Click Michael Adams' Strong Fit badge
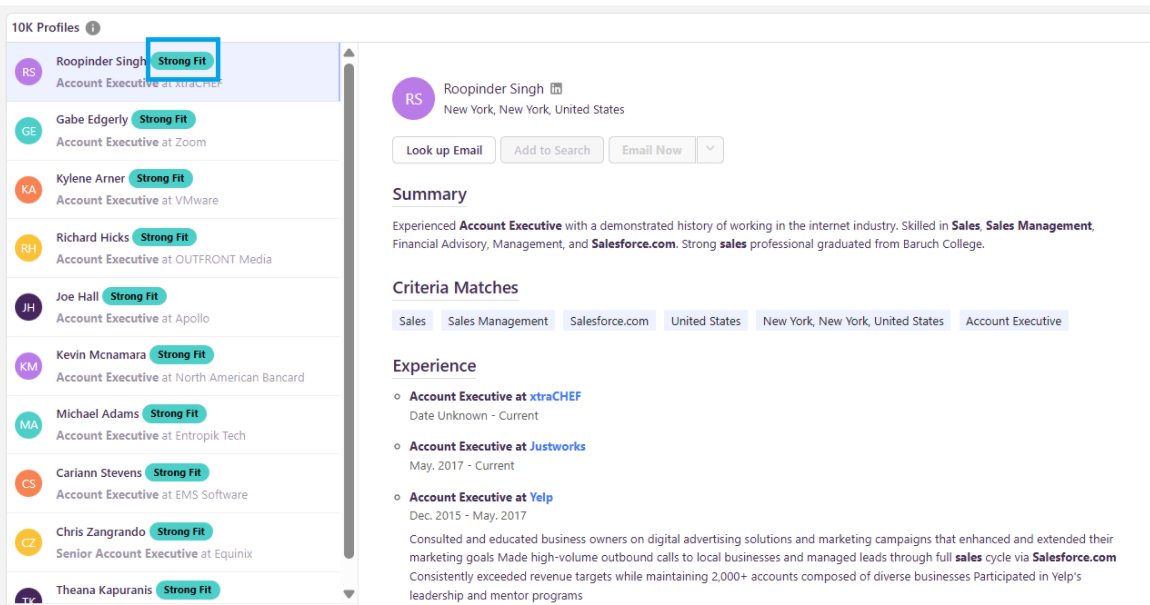 coord(174,413)
